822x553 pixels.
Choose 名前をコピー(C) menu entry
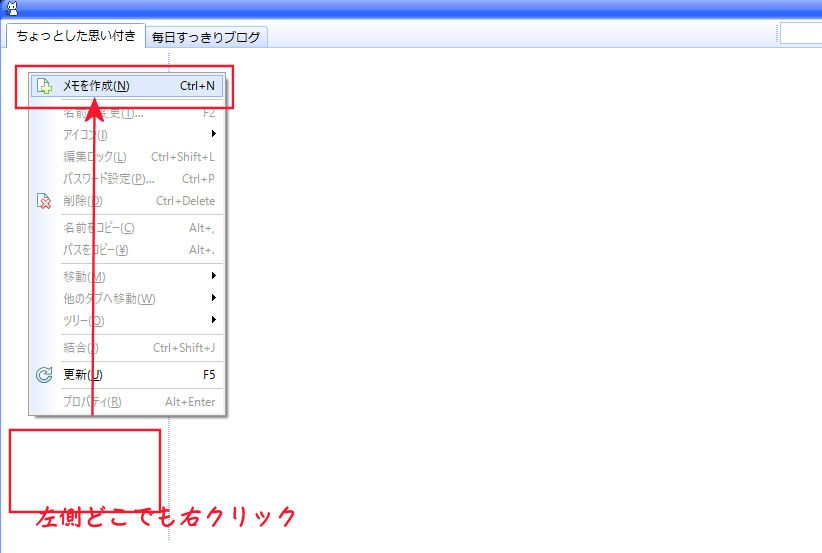click(127, 228)
